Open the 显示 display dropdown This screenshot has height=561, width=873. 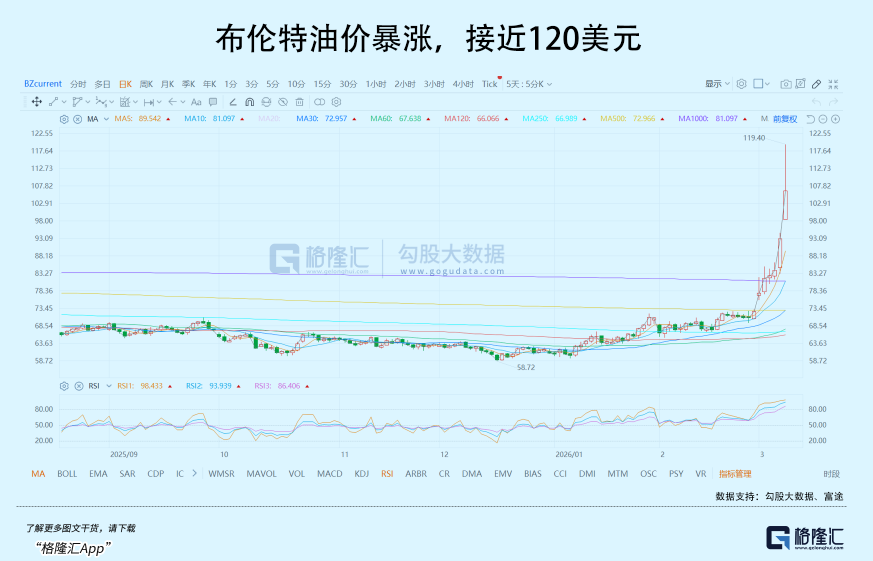pyautogui.click(x=717, y=84)
